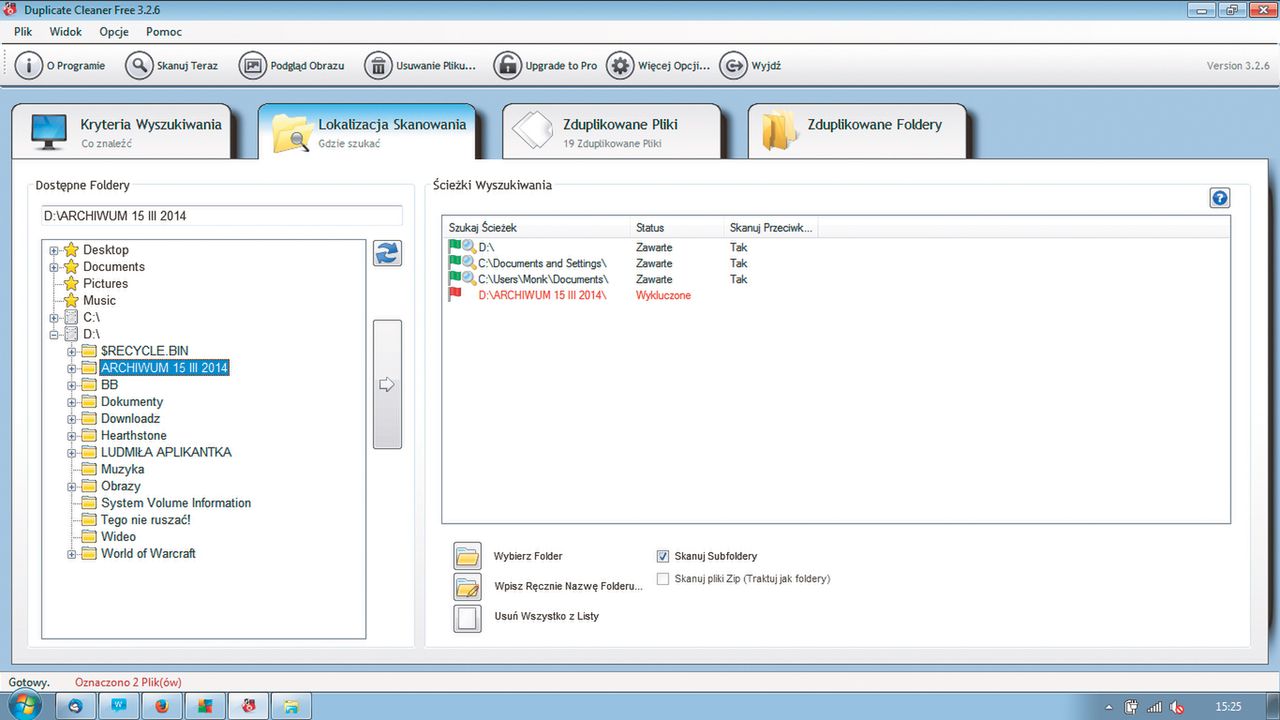
Task: Select the Wideo folder in the tree
Action: pyautogui.click(x=118, y=537)
